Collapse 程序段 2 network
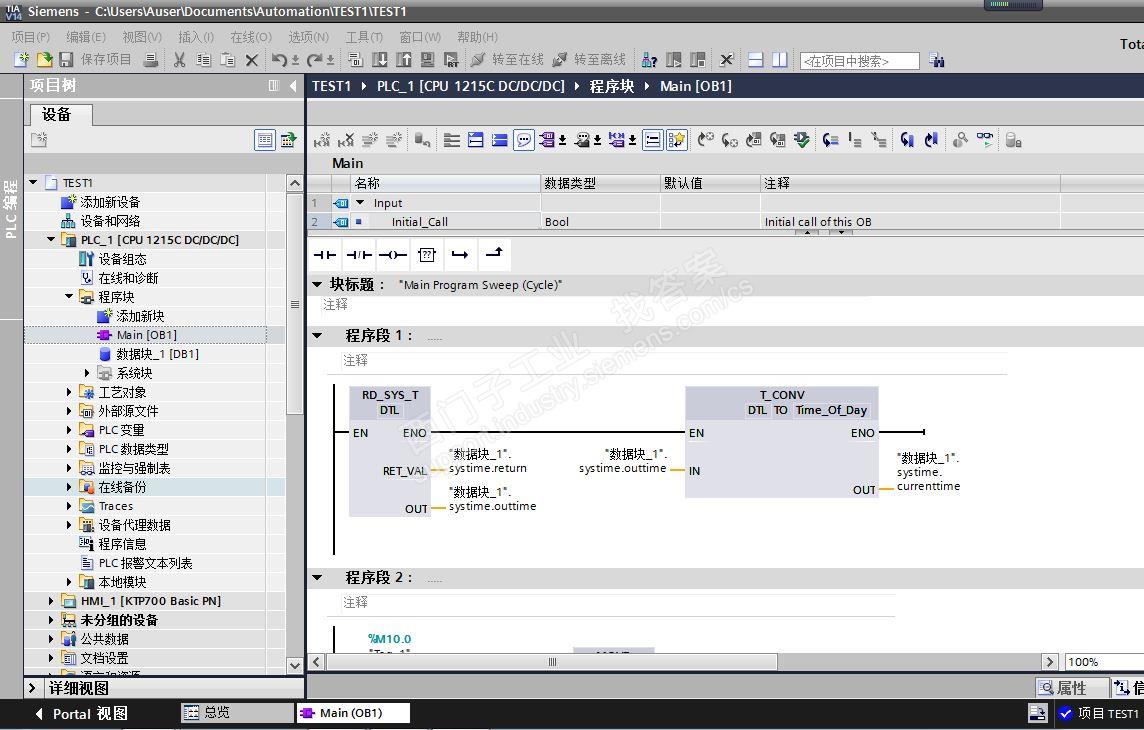Screen dimensions: 1144x730 (317, 577)
